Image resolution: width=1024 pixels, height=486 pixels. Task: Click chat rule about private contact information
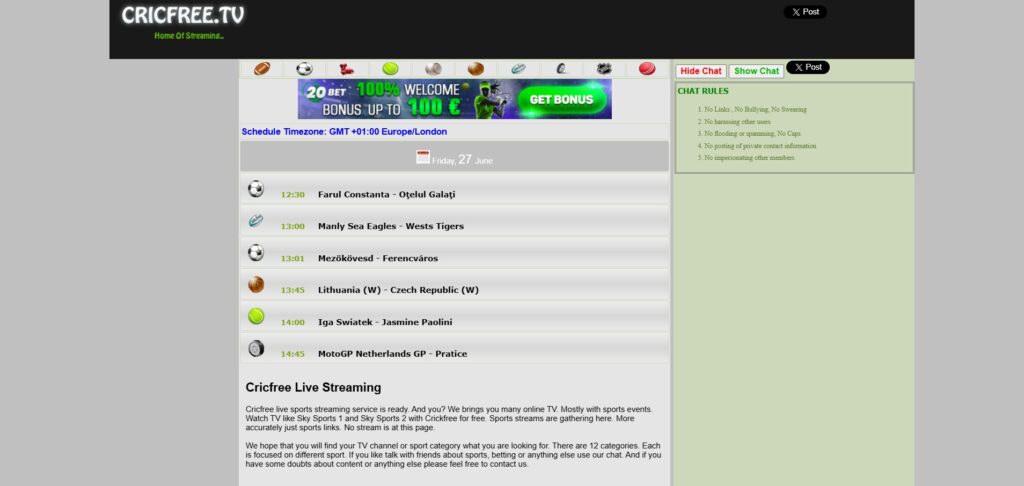tap(760, 146)
